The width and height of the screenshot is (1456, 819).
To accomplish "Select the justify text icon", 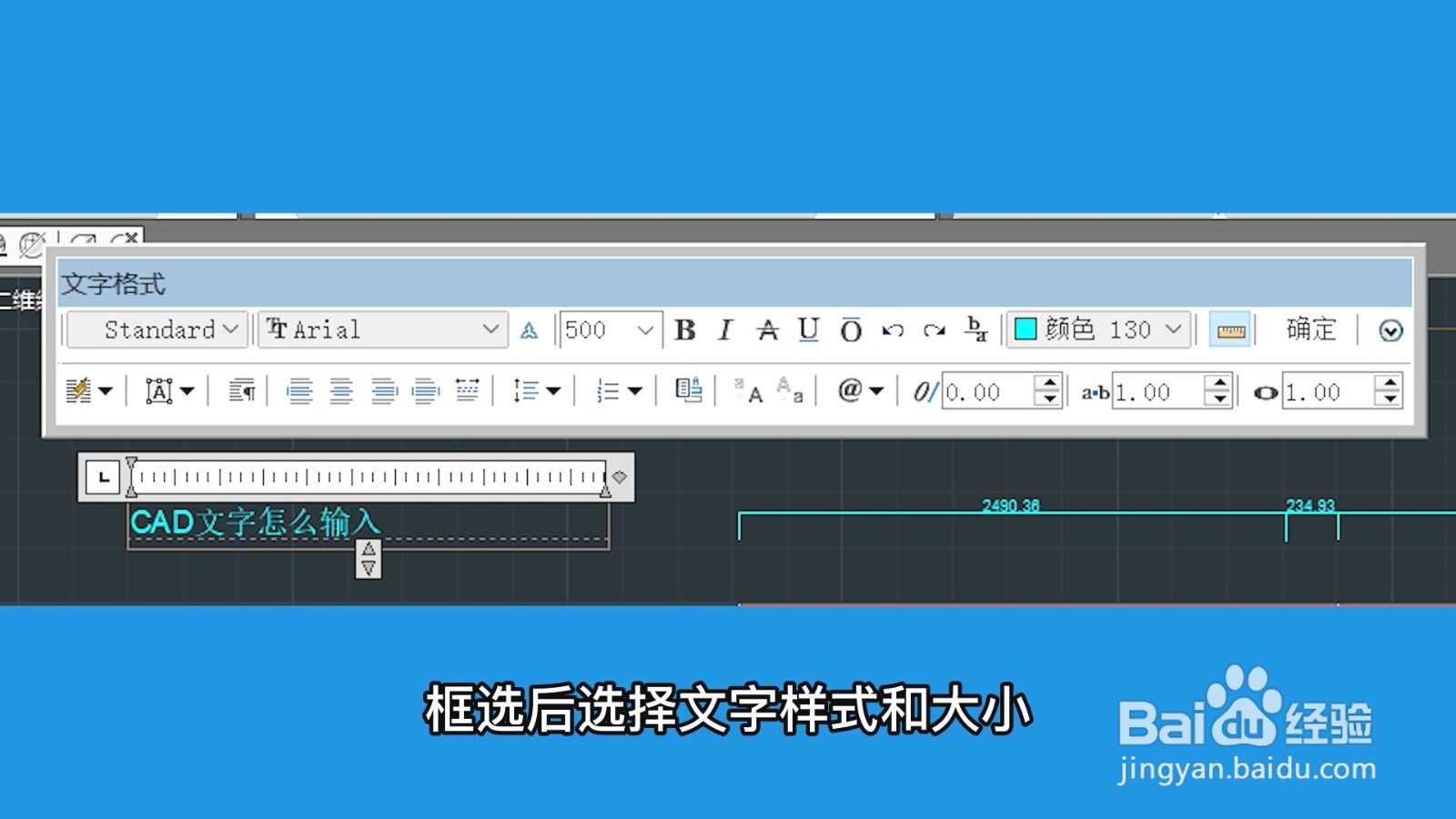I will point(425,391).
